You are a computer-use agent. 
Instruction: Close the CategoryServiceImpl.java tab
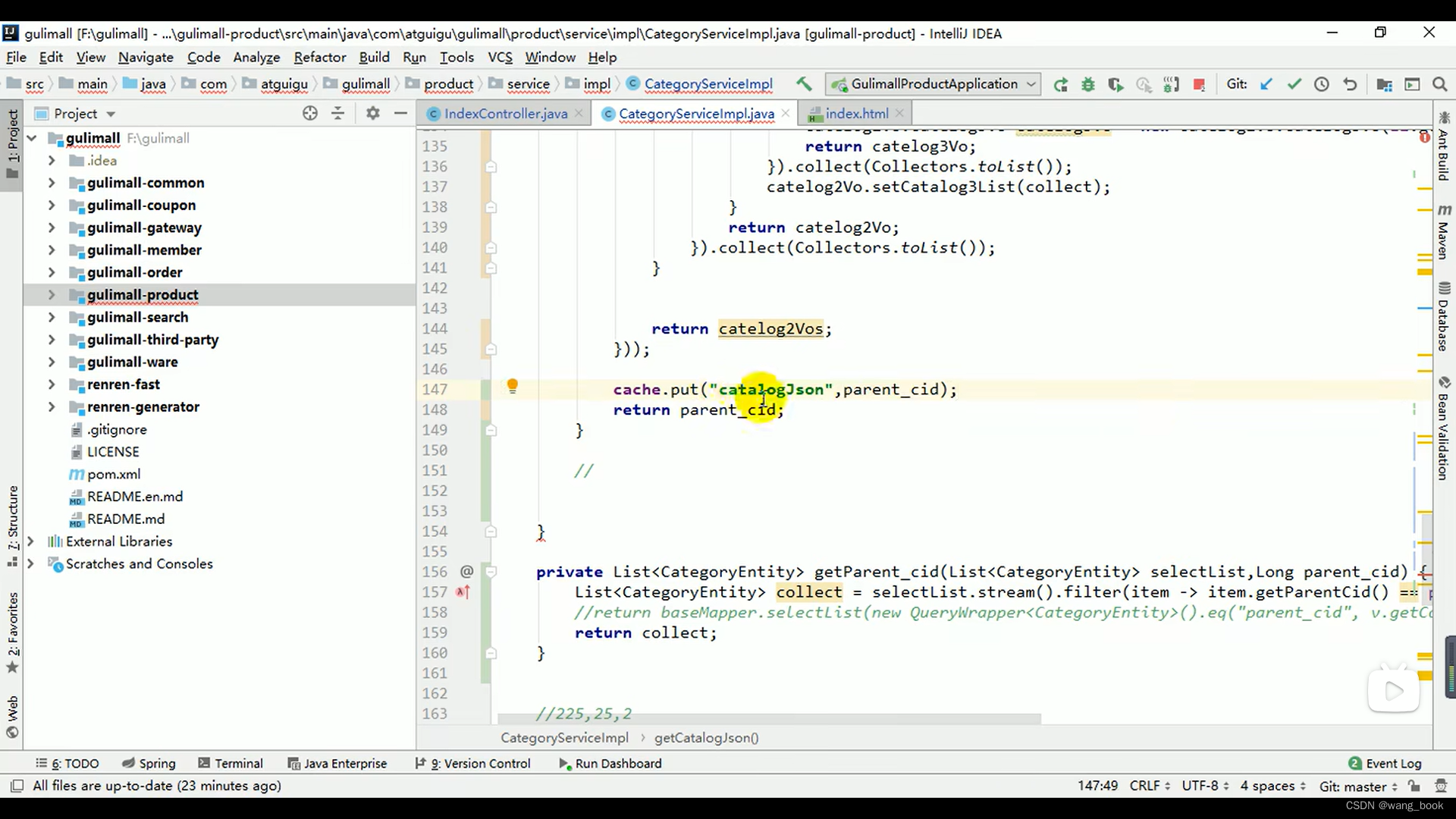pyautogui.click(x=786, y=113)
